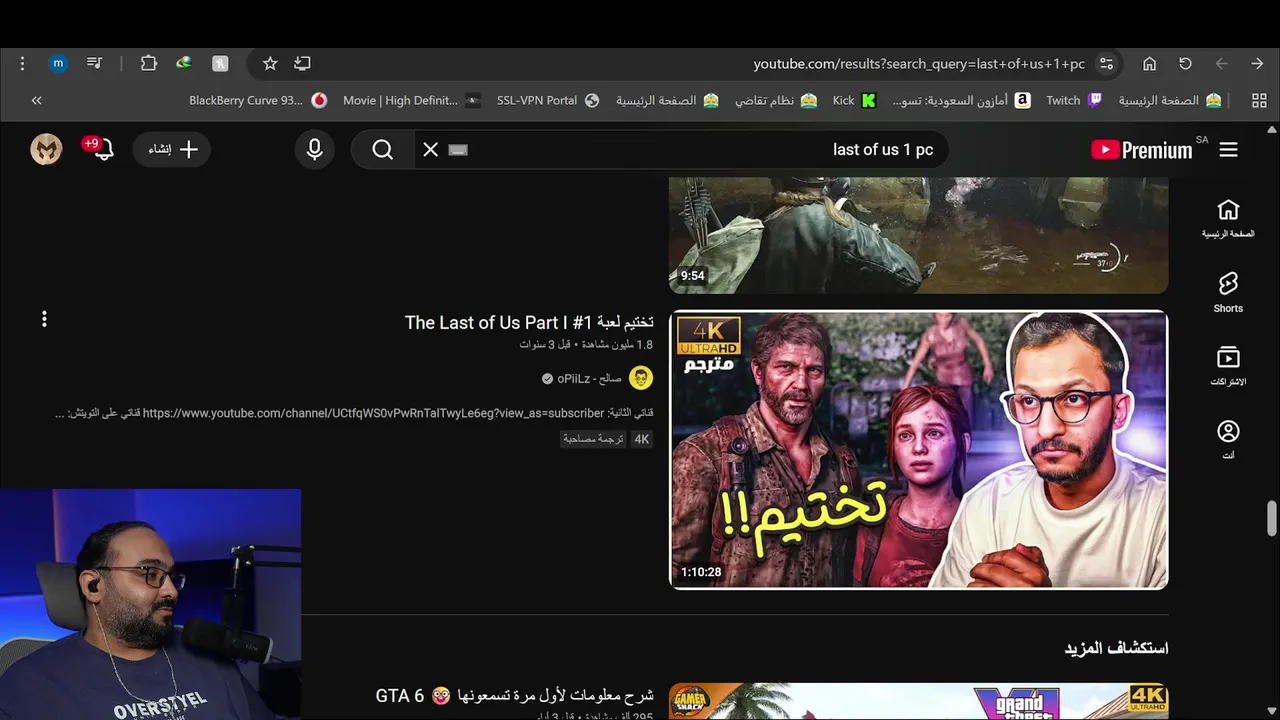Open three-dot options for The Last of Us video
Viewport: 1280px width, 720px height.
(44, 319)
